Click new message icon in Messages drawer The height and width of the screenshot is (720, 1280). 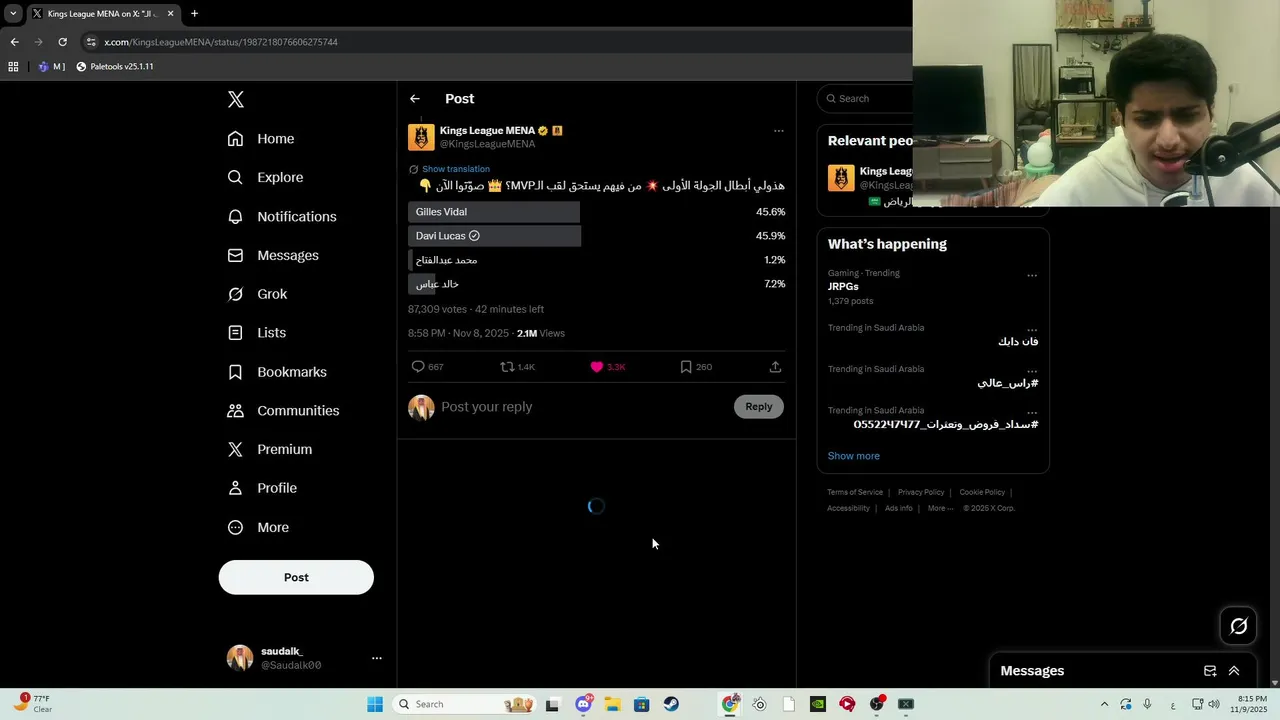(x=1210, y=671)
